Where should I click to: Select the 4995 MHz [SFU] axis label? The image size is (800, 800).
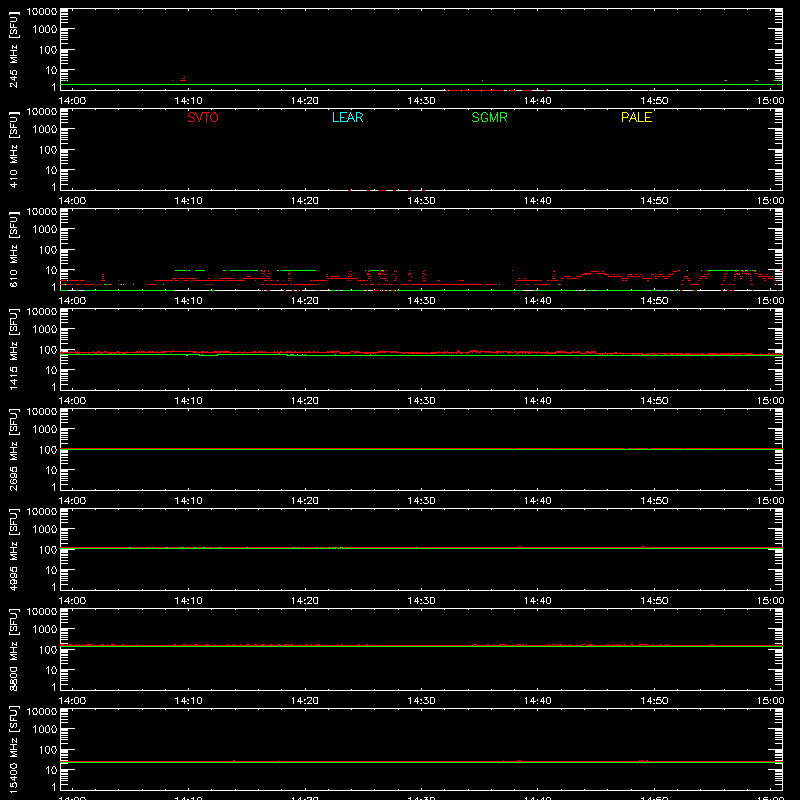click(x=13, y=549)
